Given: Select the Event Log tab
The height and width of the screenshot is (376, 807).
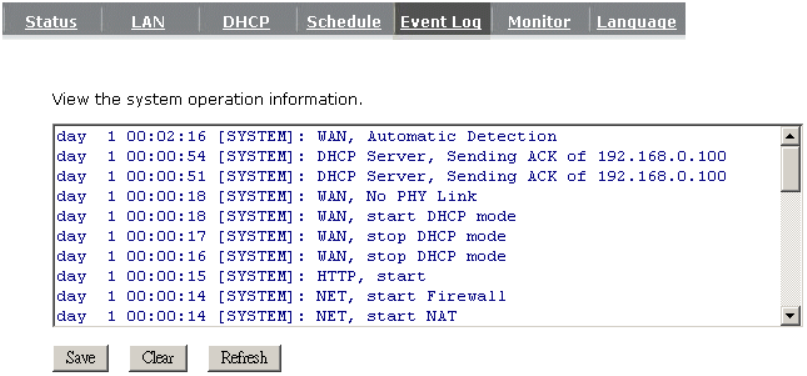Looking at the screenshot, I should 441,22.
